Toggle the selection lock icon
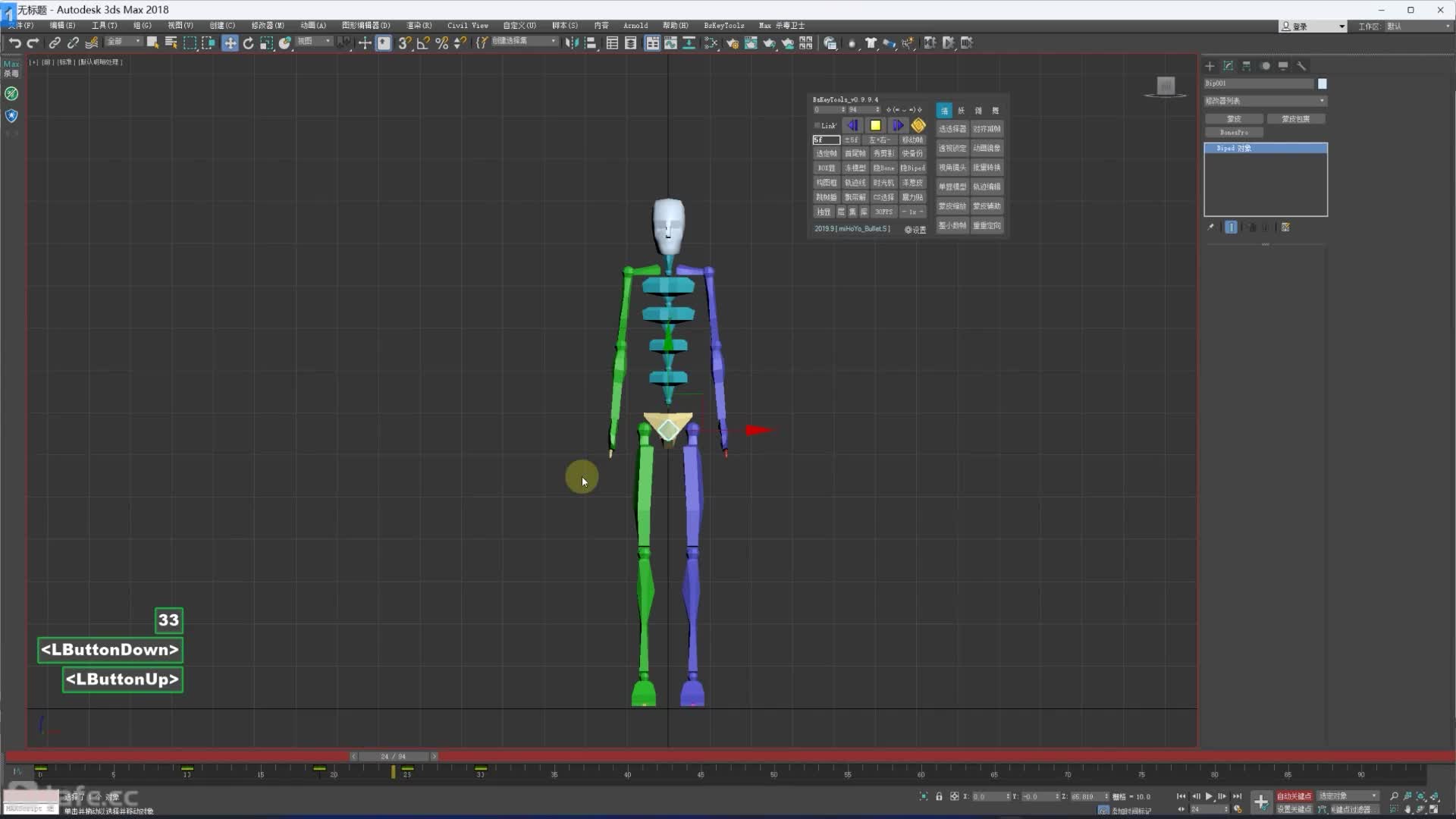 [939, 796]
